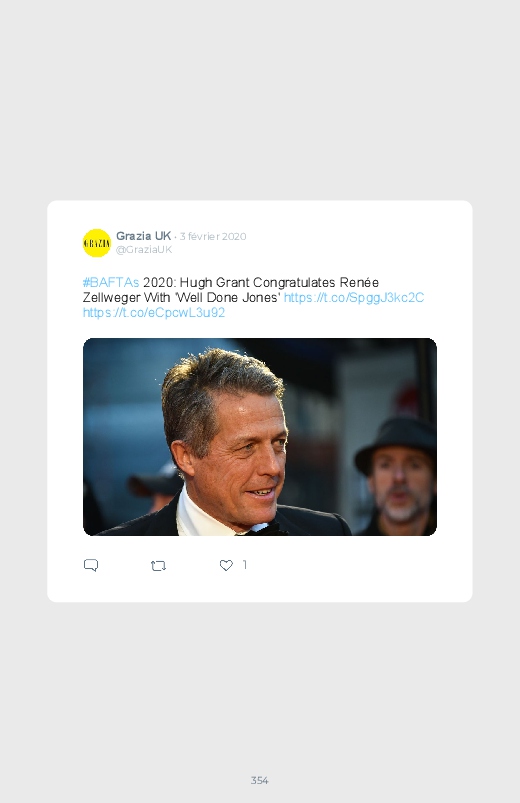Open the Grazia UK display name

[x=143, y=236]
